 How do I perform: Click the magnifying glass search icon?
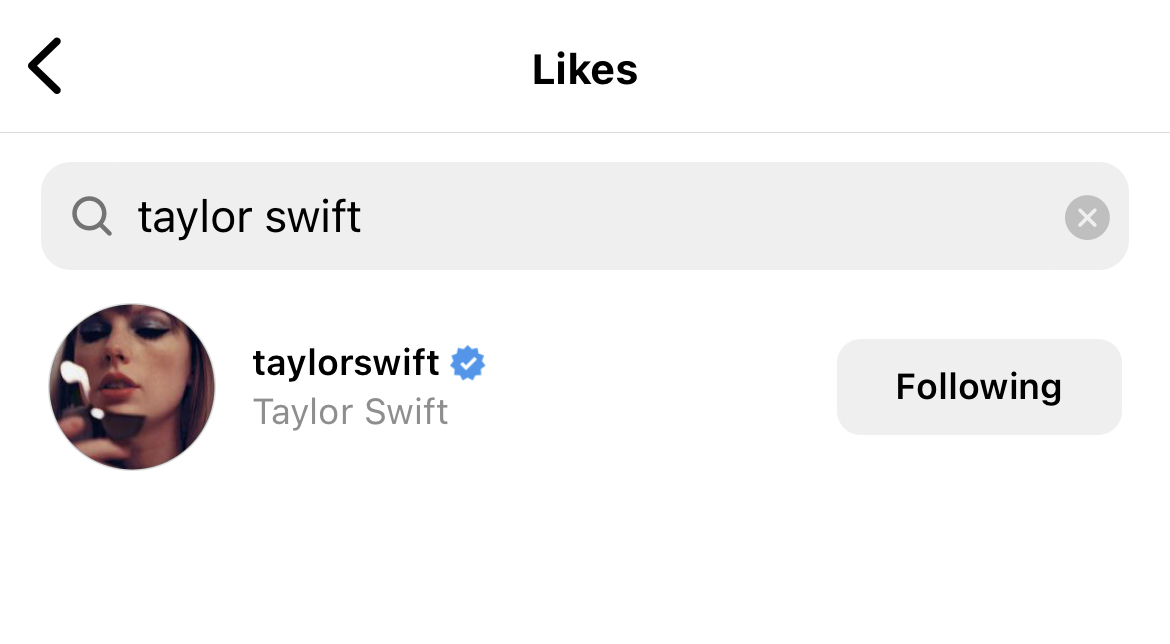click(x=91, y=216)
